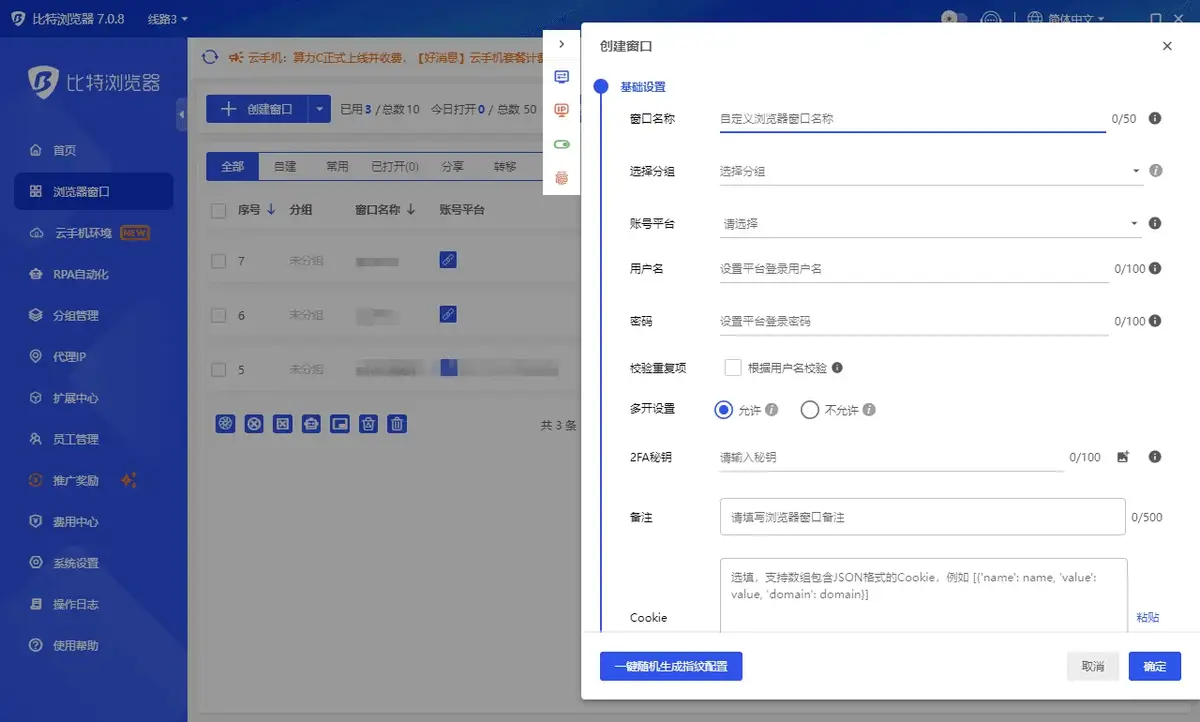This screenshot has width=1200, height=722.
Task: Open RPA自动化 in the sidebar
Action: point(69,274)
